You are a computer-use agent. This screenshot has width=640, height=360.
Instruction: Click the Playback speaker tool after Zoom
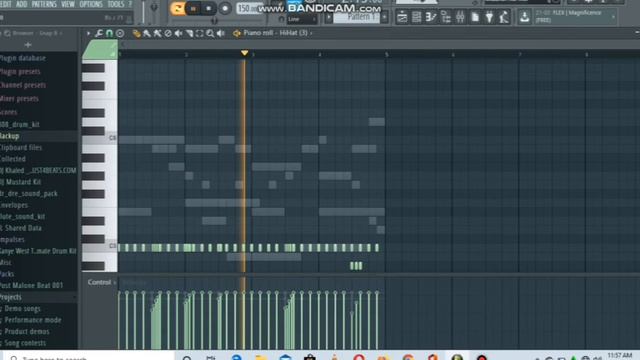pos(221,33)
